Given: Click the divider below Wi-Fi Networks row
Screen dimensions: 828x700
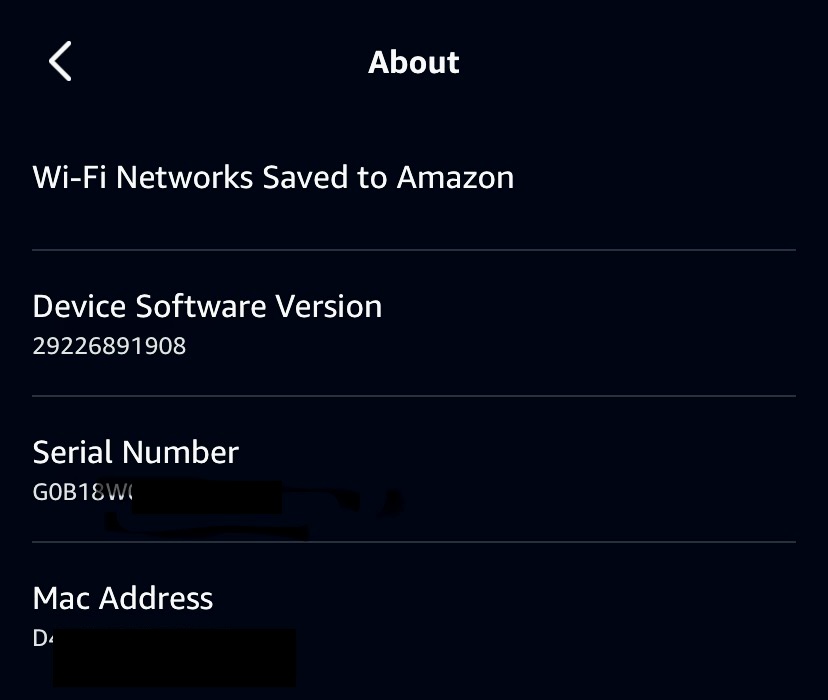Looking at the screenshot, I should [414, 249].
